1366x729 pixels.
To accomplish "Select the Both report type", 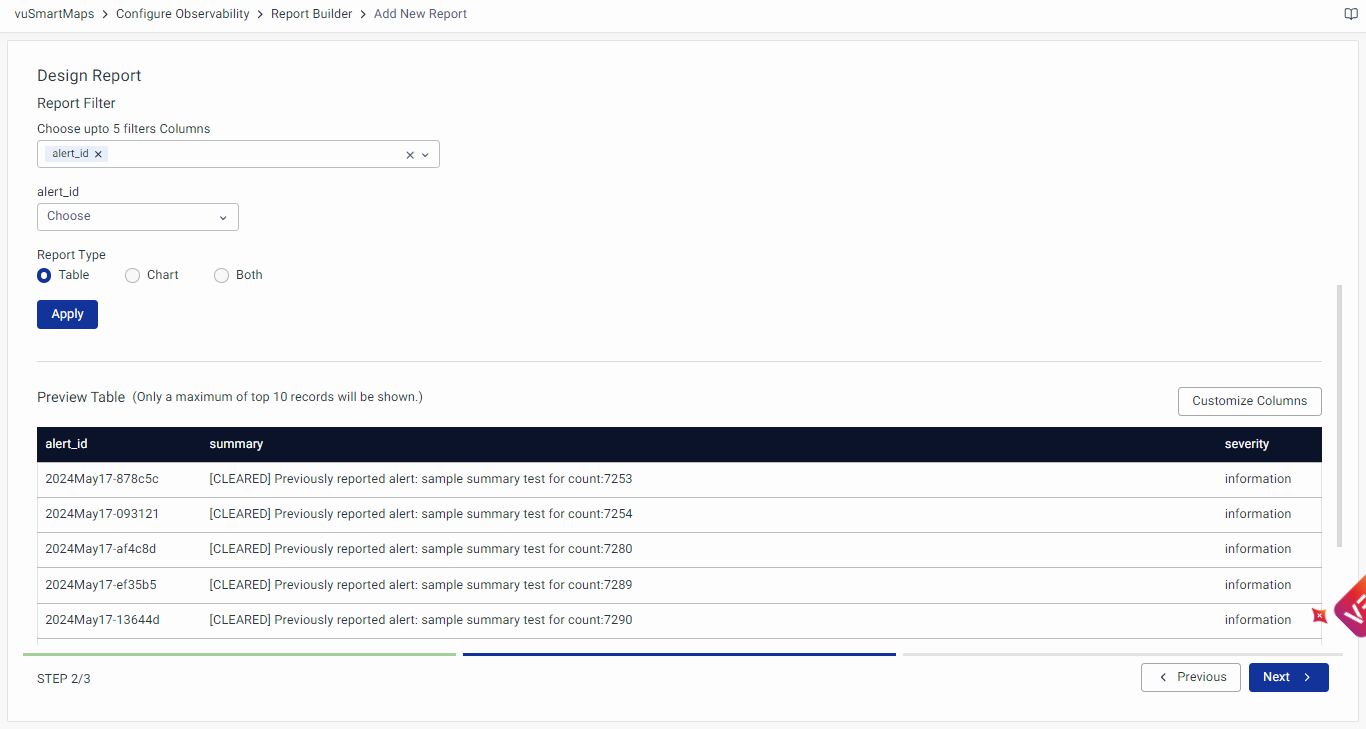I will tap(222, 276).
